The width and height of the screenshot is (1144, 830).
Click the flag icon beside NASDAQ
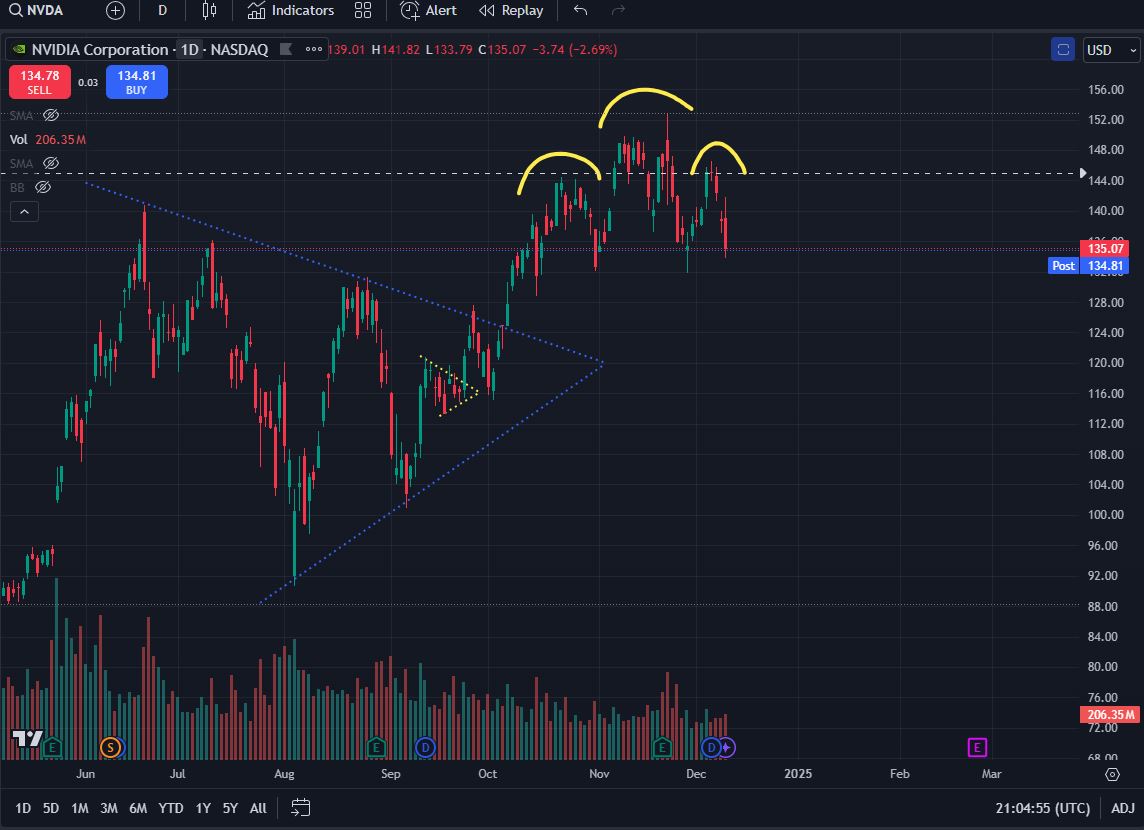286,50
